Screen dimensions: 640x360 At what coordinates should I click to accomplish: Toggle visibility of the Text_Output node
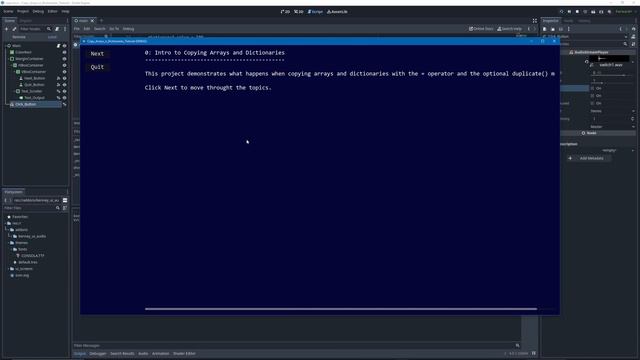[x=64, y=98]
